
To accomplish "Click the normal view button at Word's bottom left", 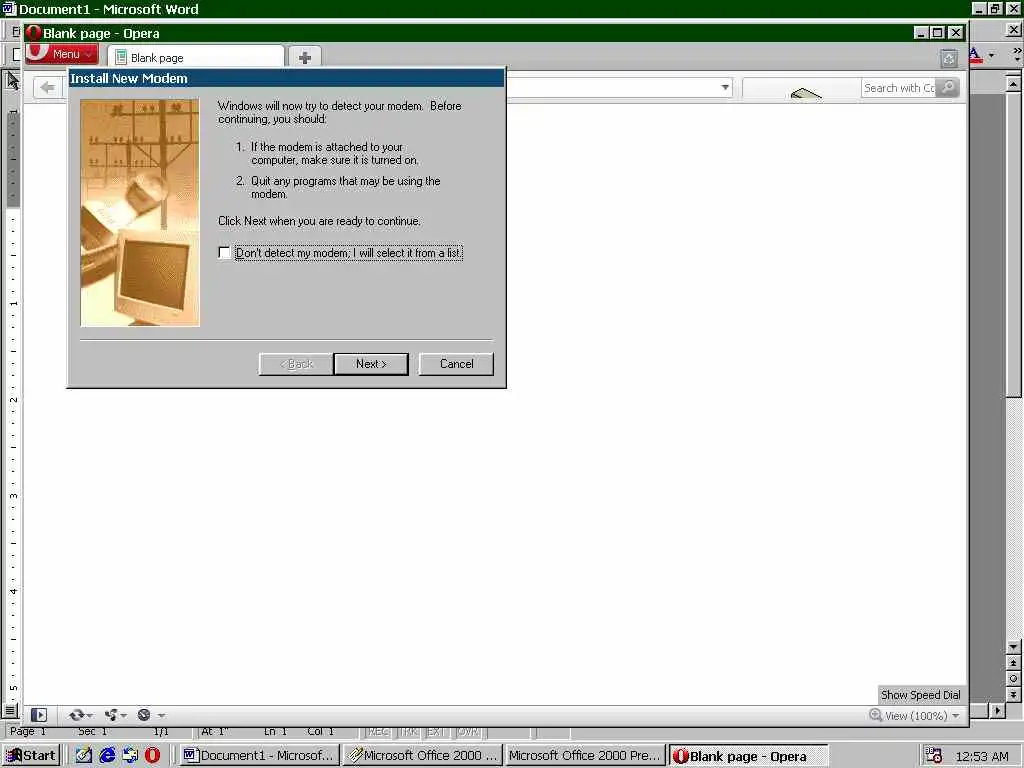I will tap(10, 710).
